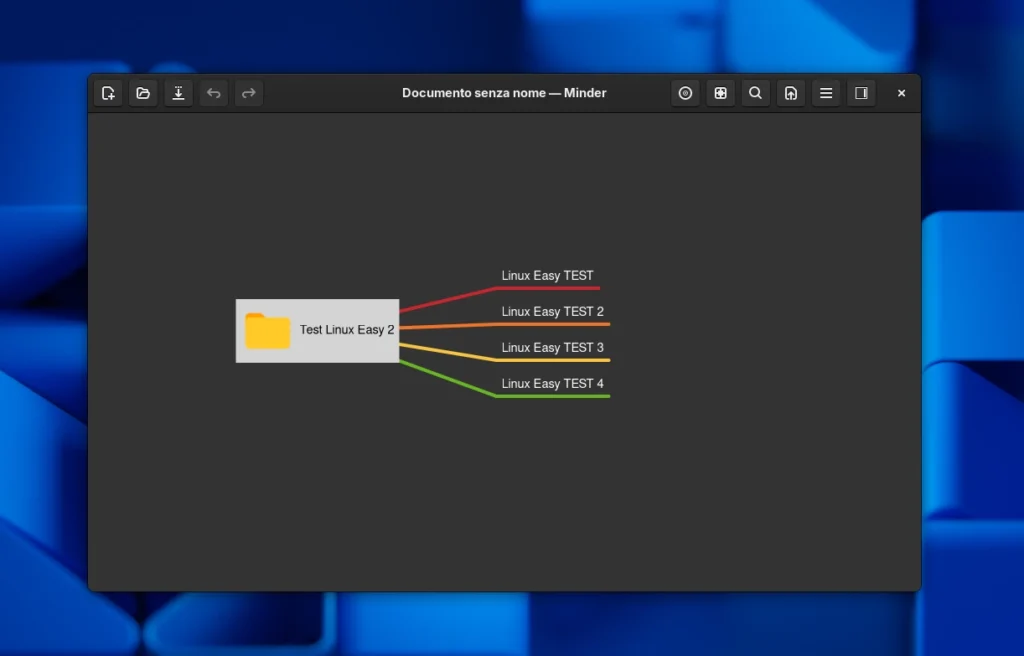Click the save document icon

click(x=178, y=93)
